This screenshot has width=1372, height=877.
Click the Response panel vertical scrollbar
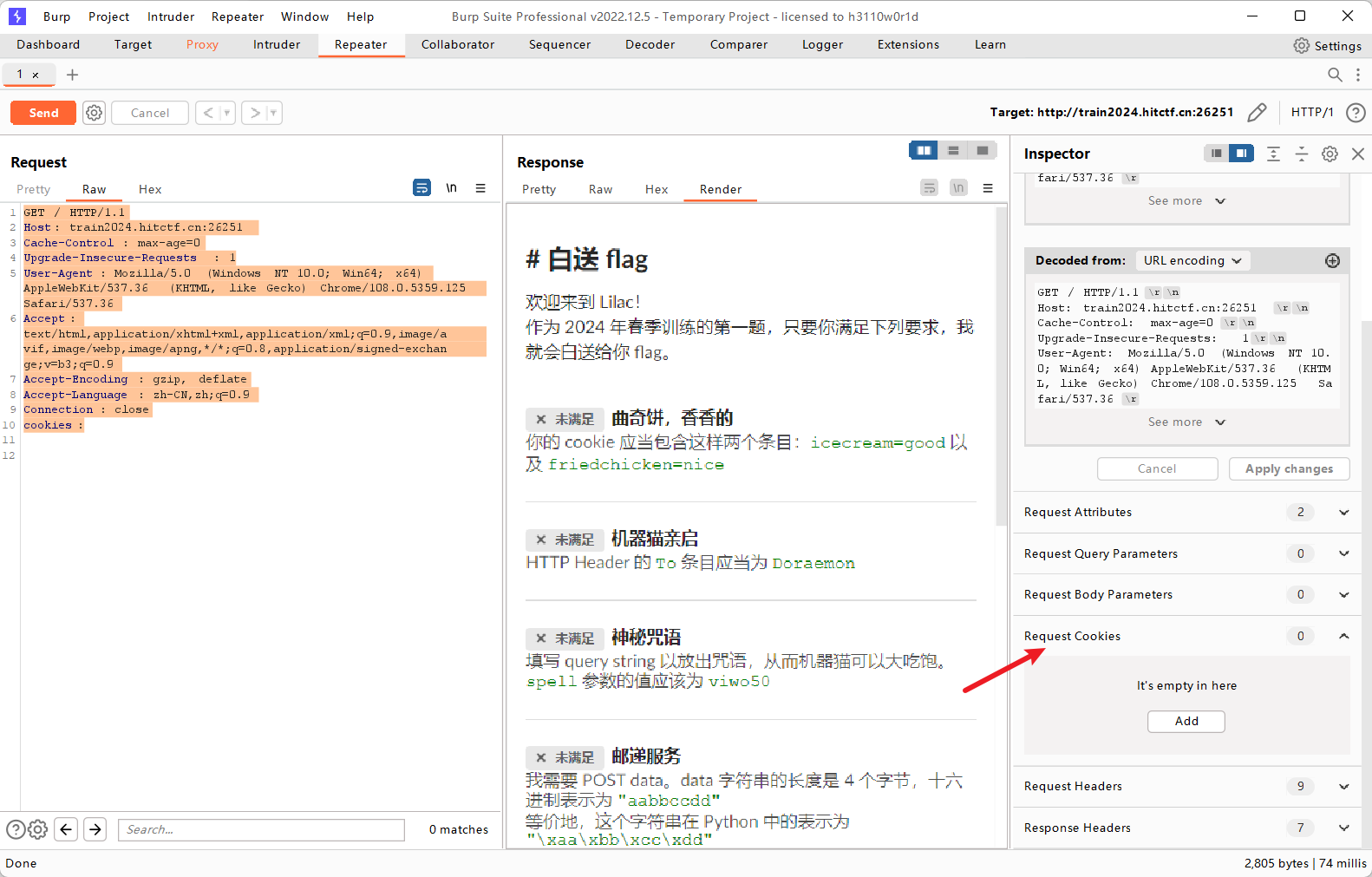(1002, 364)
